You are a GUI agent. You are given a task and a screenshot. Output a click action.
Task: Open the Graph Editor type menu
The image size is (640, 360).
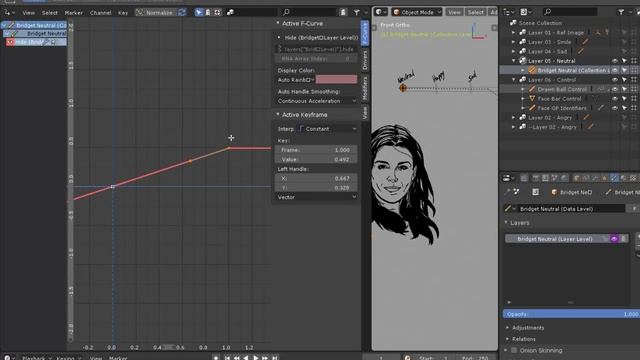pyautogui.click(x=9, y=13)
